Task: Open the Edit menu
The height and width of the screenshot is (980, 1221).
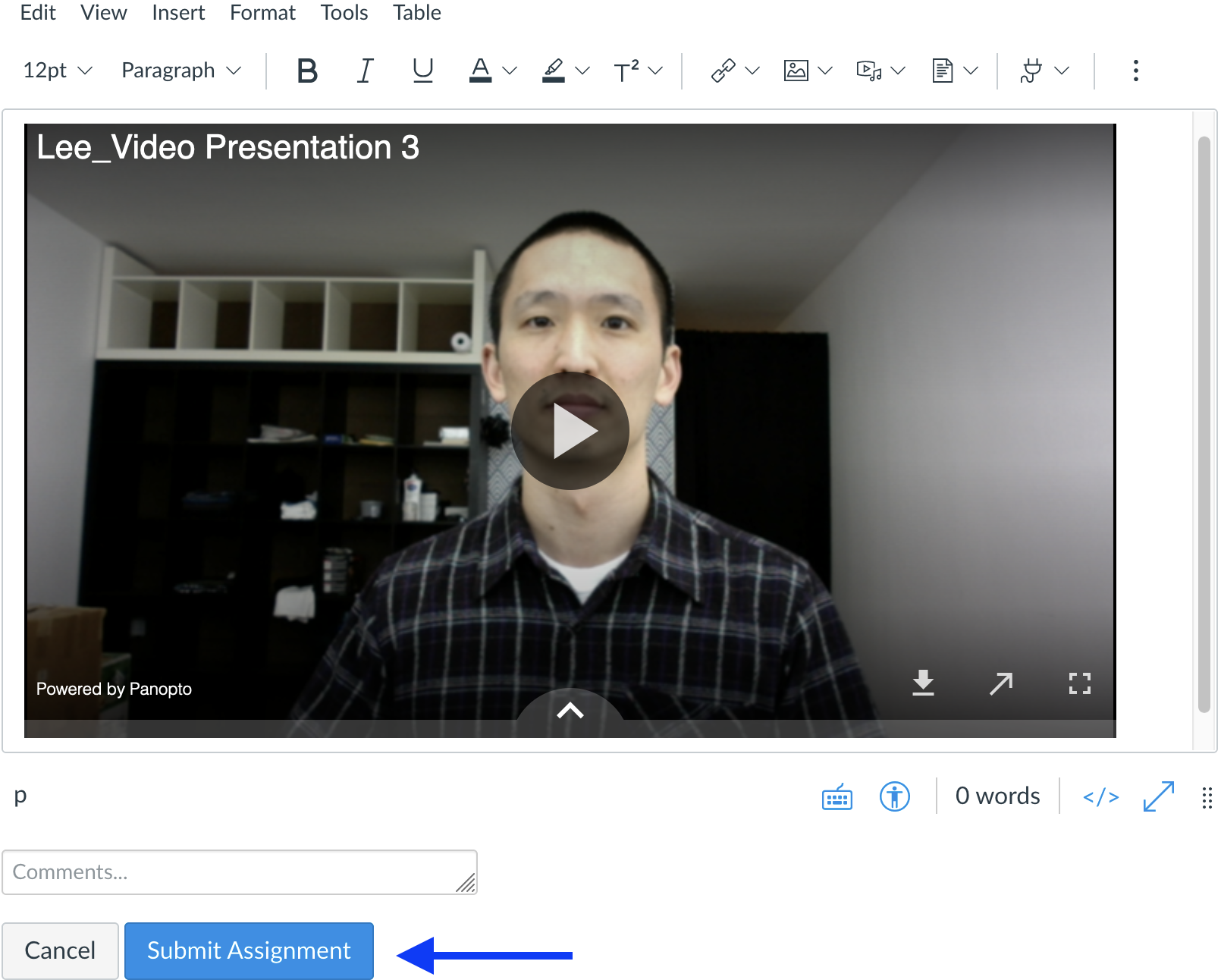Action: click(x=38, y=12)
